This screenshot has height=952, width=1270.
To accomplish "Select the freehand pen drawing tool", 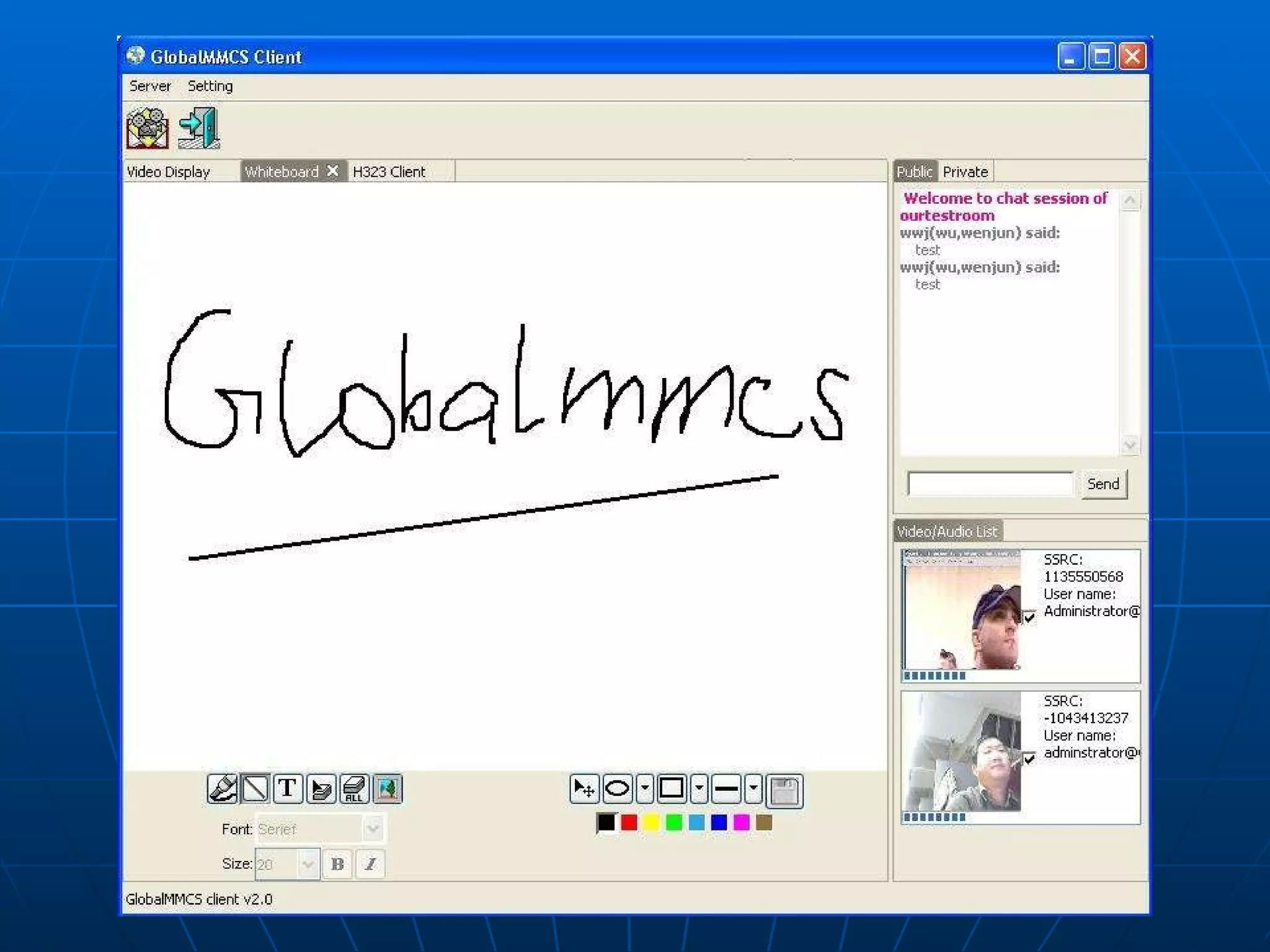I will (x=222, y=789).
